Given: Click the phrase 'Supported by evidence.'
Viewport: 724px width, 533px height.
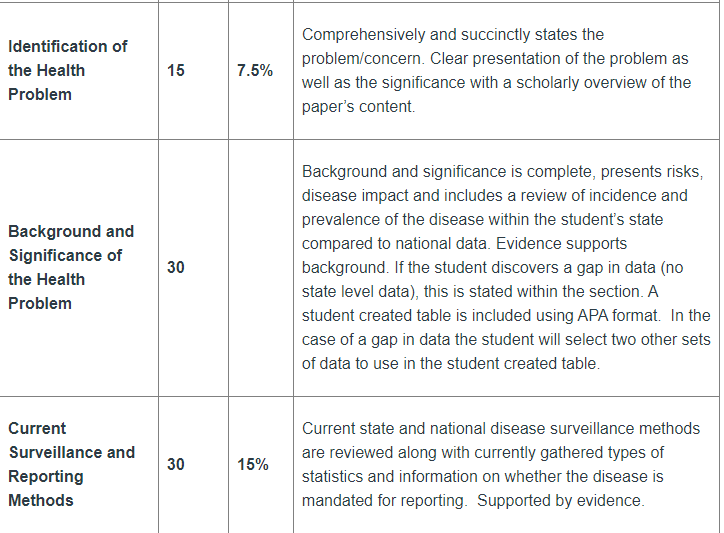Looking at the screenshot, I should click(x=561, y=500).
